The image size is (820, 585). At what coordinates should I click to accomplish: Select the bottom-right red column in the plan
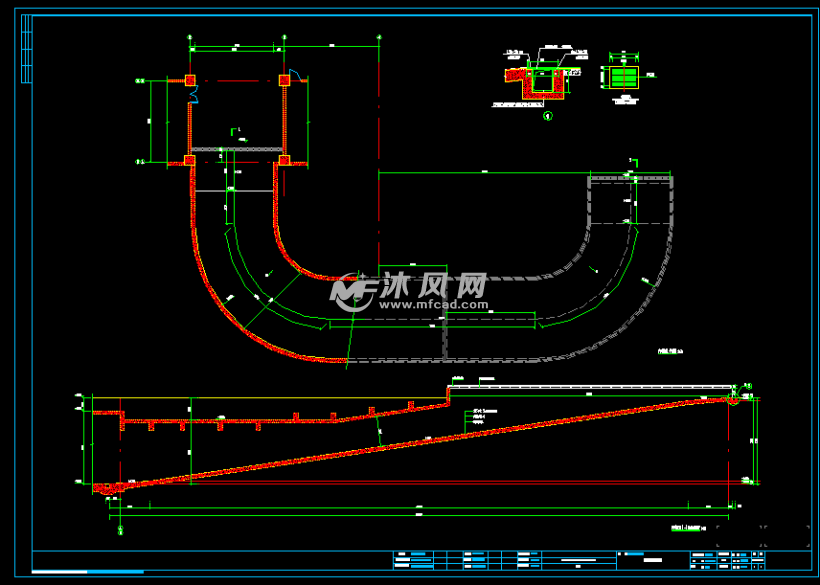(284, 160)
